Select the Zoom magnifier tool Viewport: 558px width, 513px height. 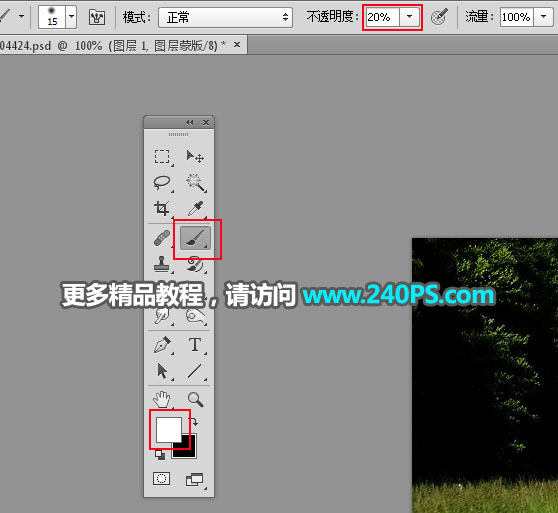195,400
